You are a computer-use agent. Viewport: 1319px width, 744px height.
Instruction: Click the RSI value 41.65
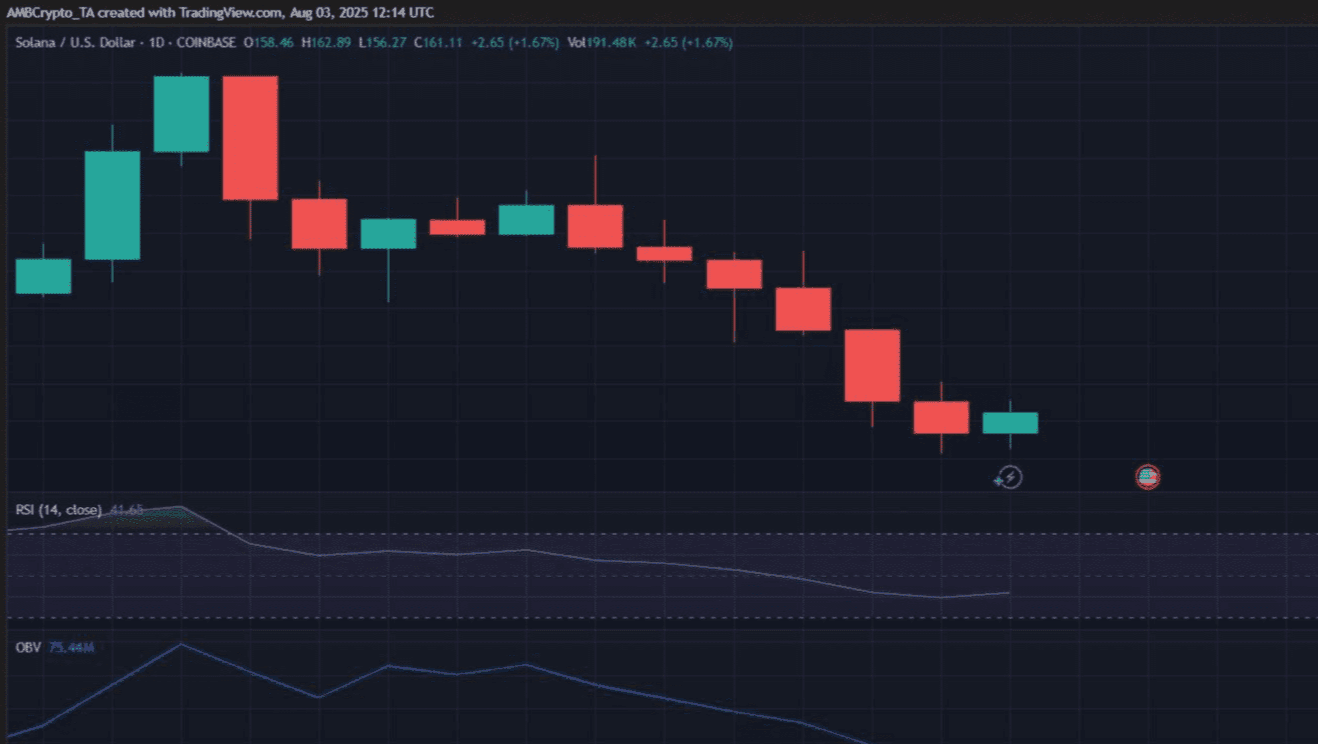(127, 510)
